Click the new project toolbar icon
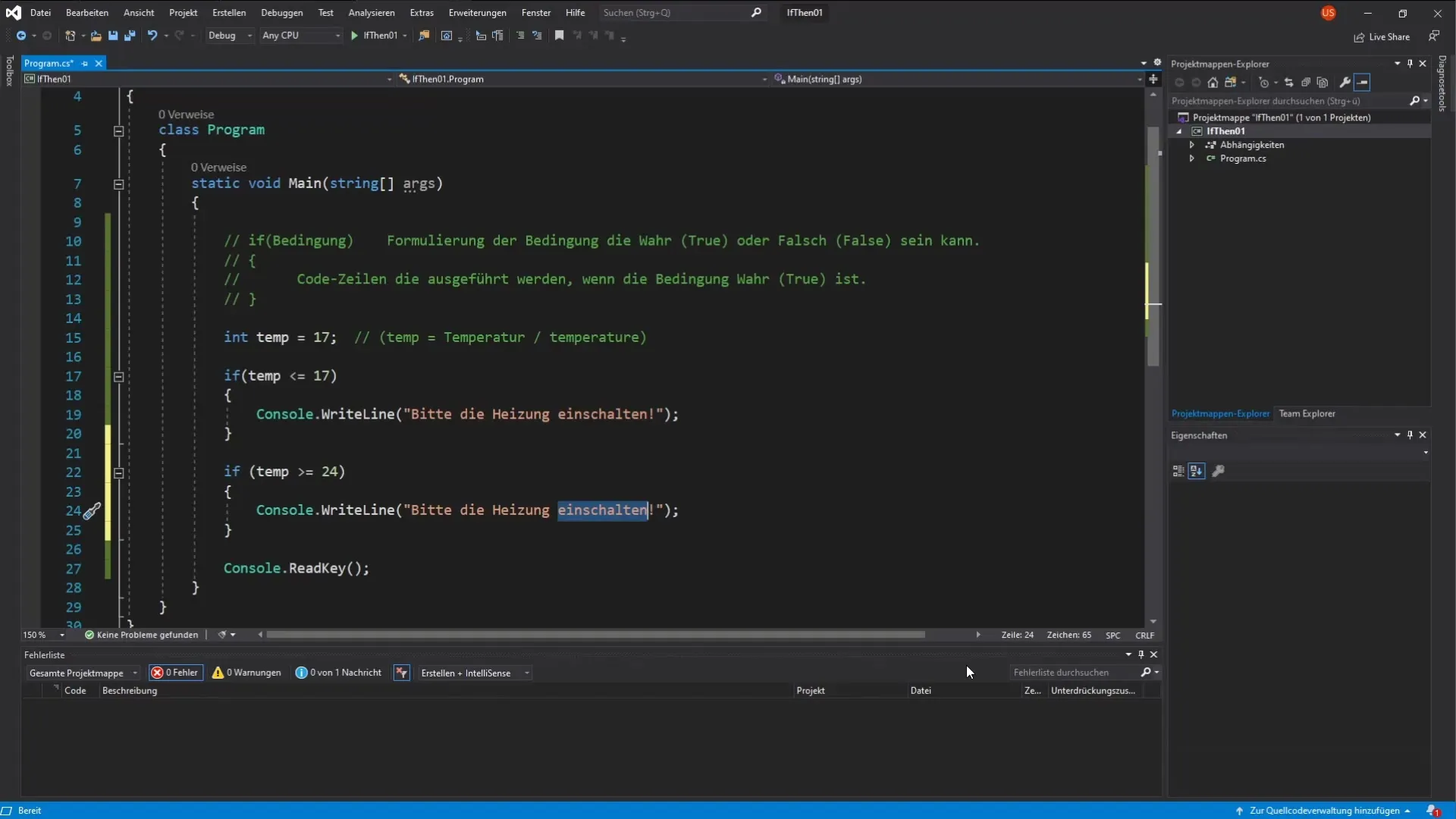Image resolution: width=1456 pixels, height=819 pixels. coord(70,36)
